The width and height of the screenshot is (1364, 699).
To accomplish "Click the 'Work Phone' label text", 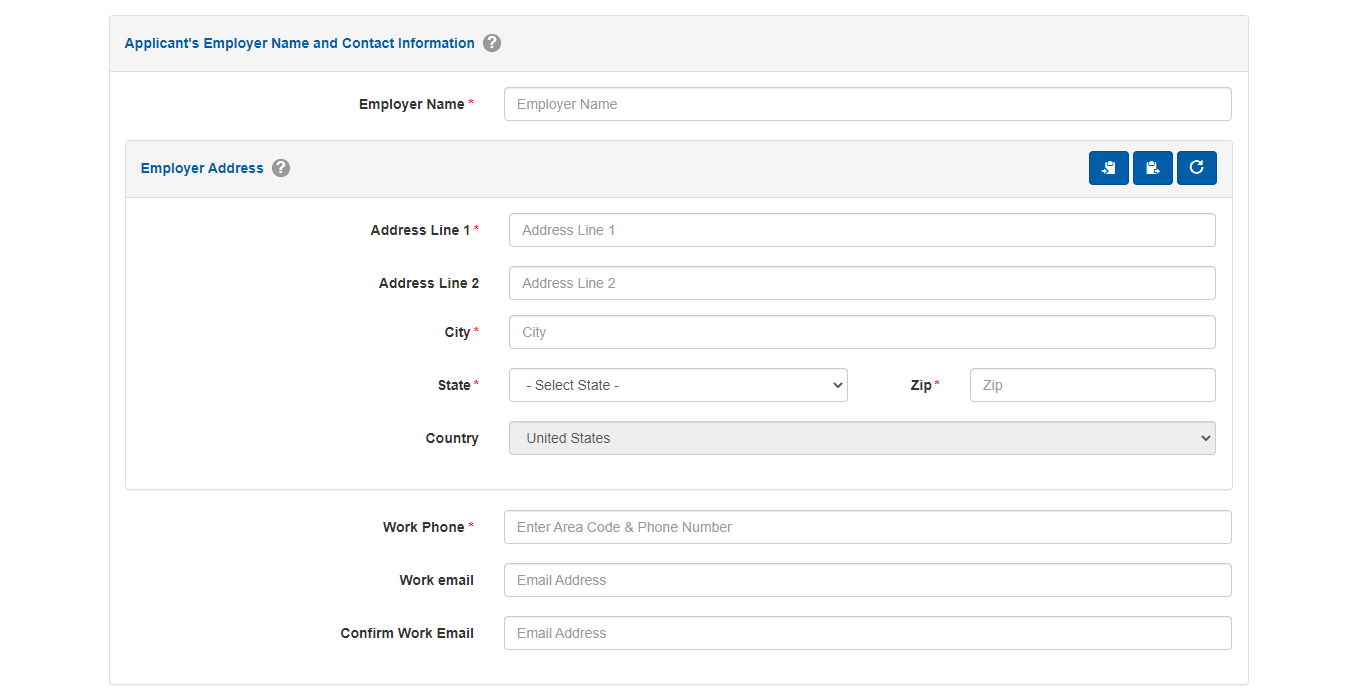I will pyautogui.click(x=423, y=527).
